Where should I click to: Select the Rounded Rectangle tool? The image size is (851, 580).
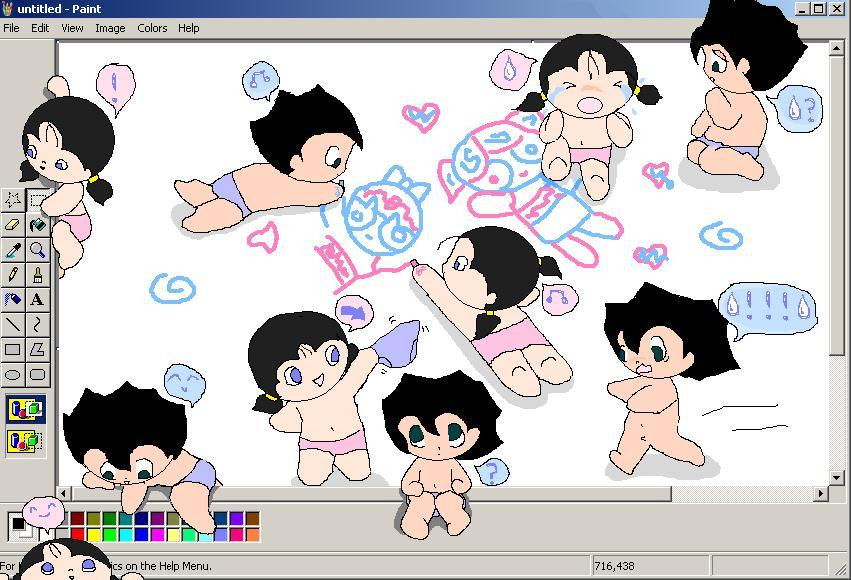point(37,374)
